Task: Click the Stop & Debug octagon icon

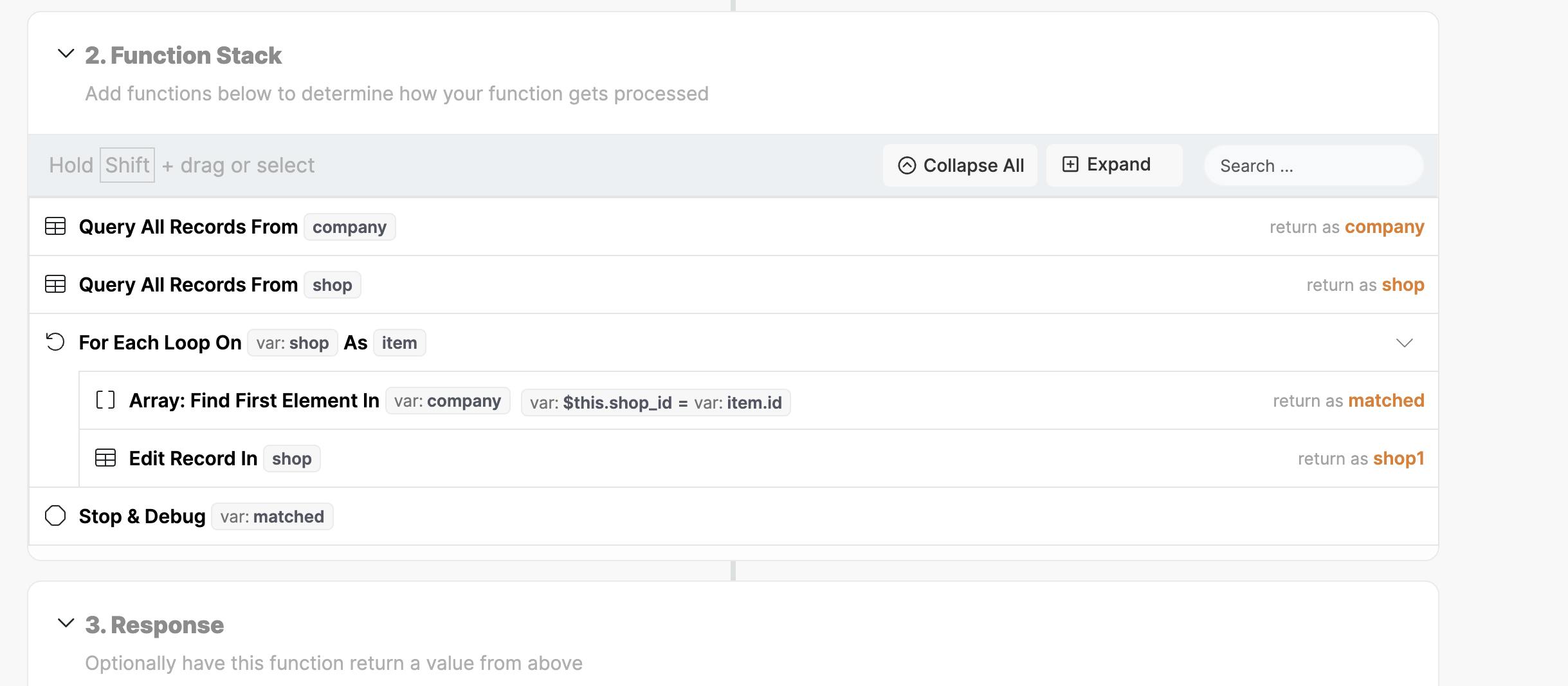Action: (55, 516)
